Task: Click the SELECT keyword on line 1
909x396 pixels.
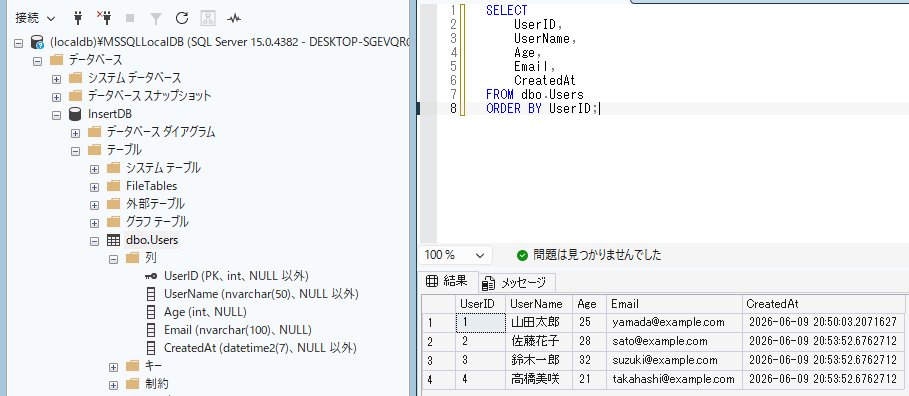Action: coord(507,10)
